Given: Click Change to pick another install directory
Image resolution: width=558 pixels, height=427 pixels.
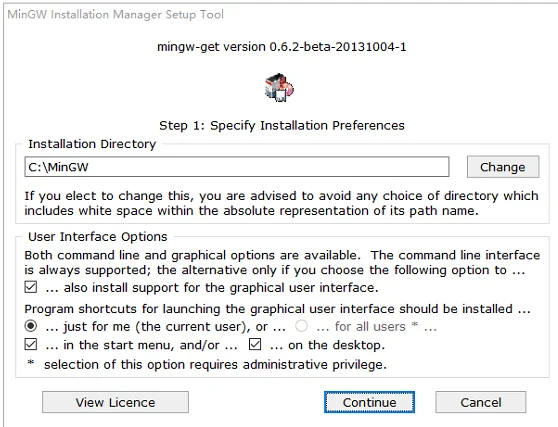Looking at the screenshot, I should point(503,167).
